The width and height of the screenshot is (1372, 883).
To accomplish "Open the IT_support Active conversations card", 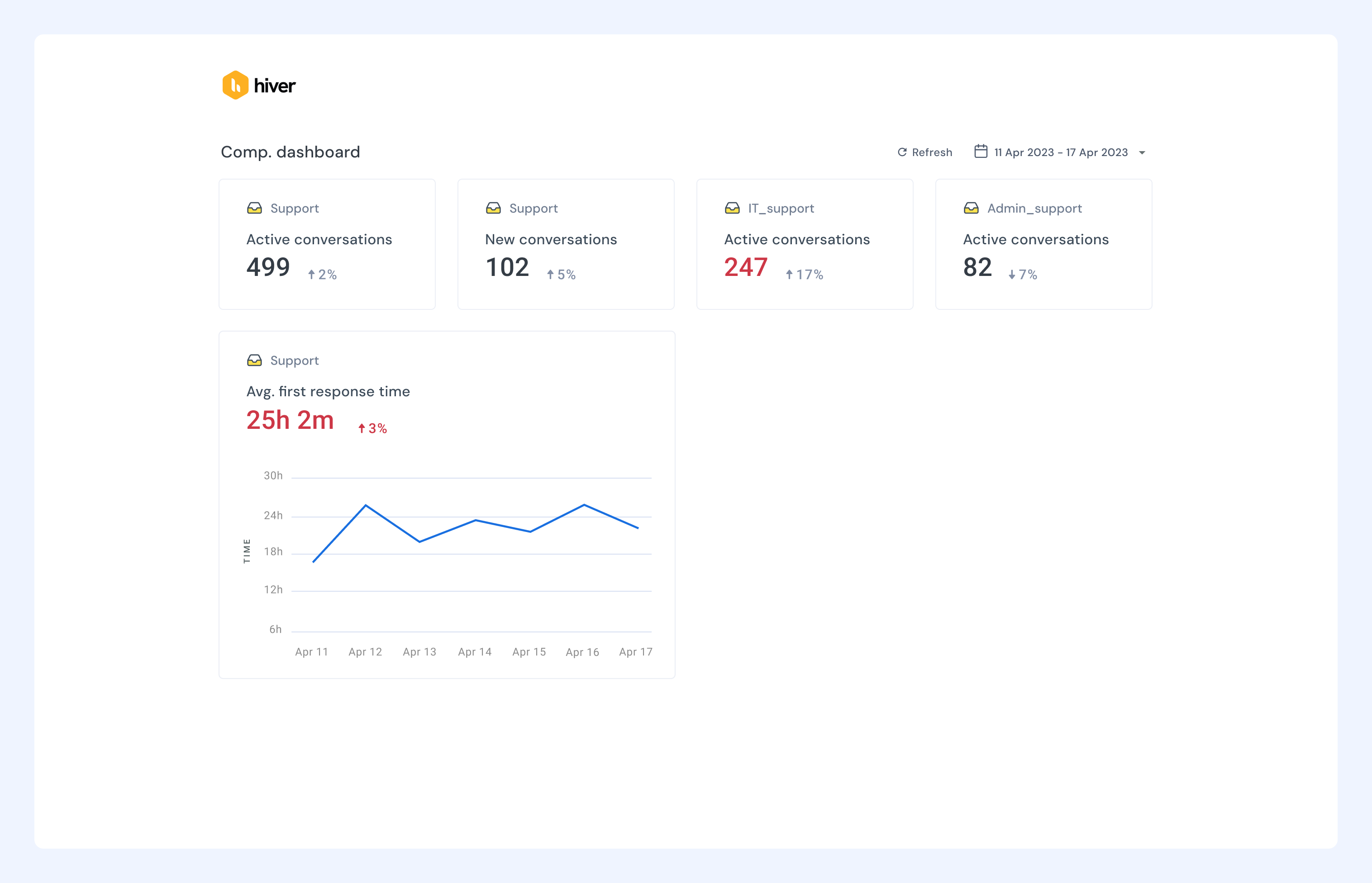I will pos(805,244).
